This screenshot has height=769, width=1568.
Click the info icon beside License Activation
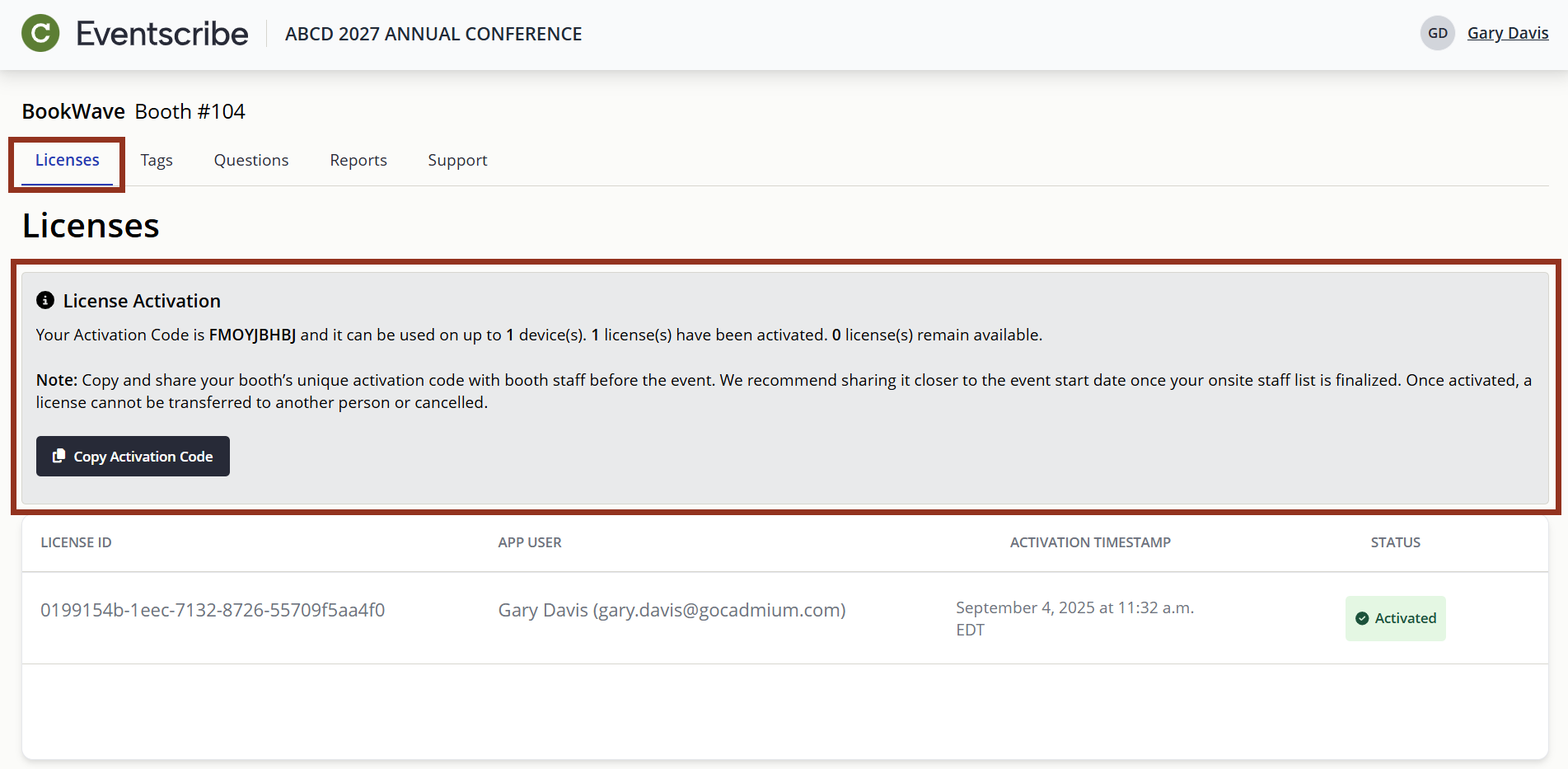[x=45, y=300]
